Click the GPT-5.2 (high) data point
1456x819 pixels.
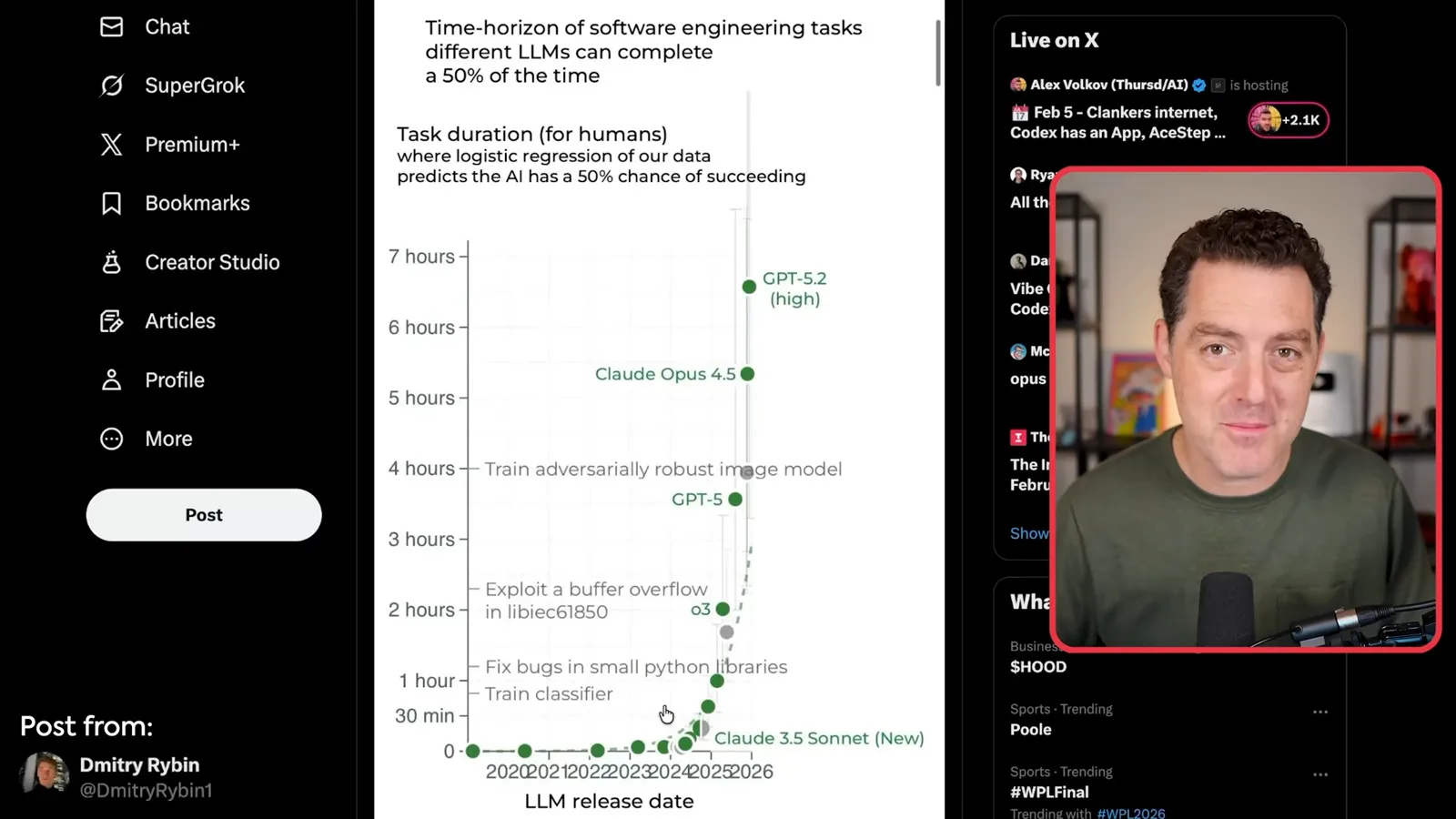pyautogui.click(x=749, y=287)
